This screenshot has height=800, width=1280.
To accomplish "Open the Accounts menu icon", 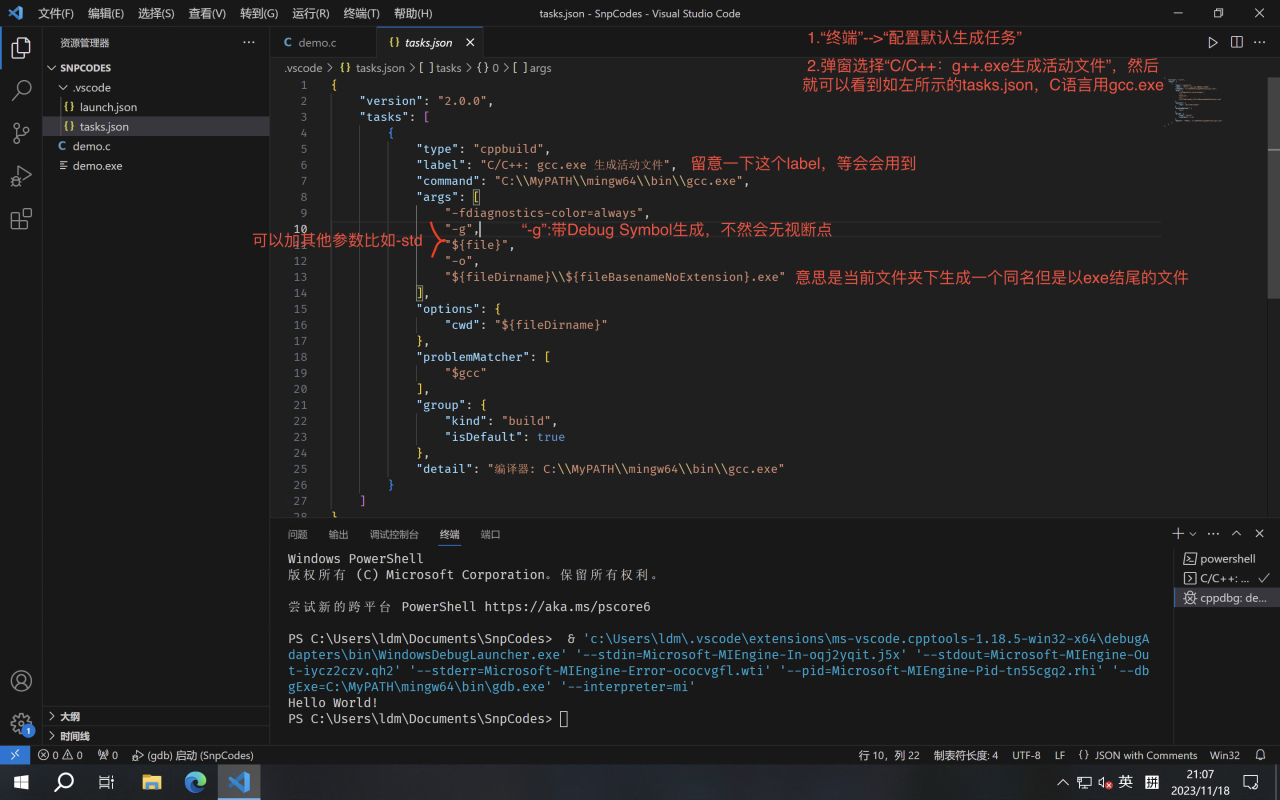I will pos(21,681).
